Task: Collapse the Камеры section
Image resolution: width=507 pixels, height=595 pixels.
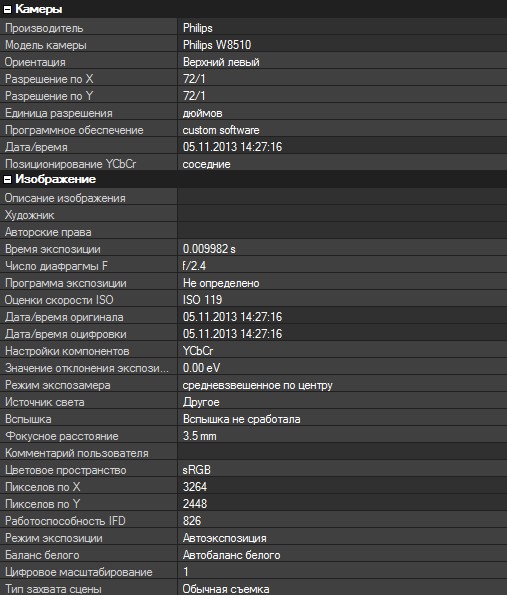Action: [7, 10]
